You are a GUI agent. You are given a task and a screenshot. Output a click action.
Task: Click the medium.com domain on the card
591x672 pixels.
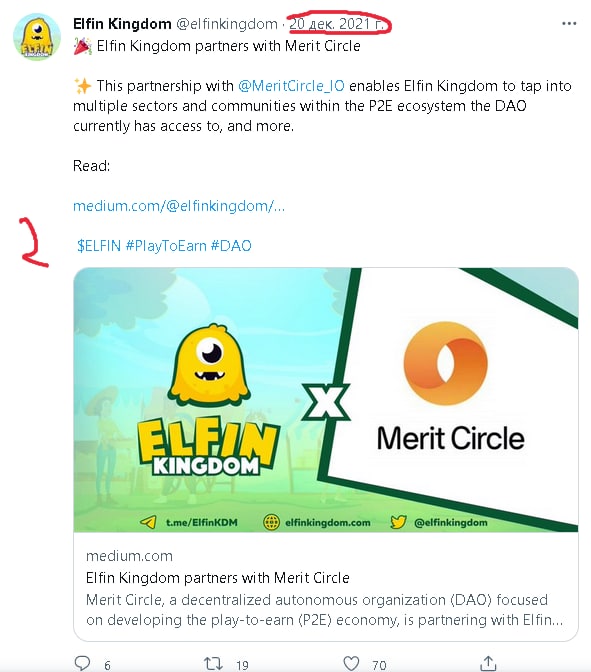pos(129,556)
